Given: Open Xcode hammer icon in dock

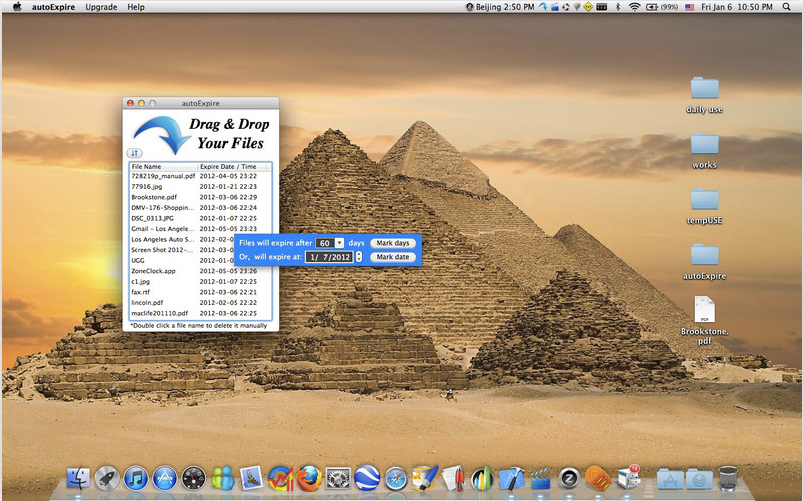Looking at the screenshot, I should [511, 479].
